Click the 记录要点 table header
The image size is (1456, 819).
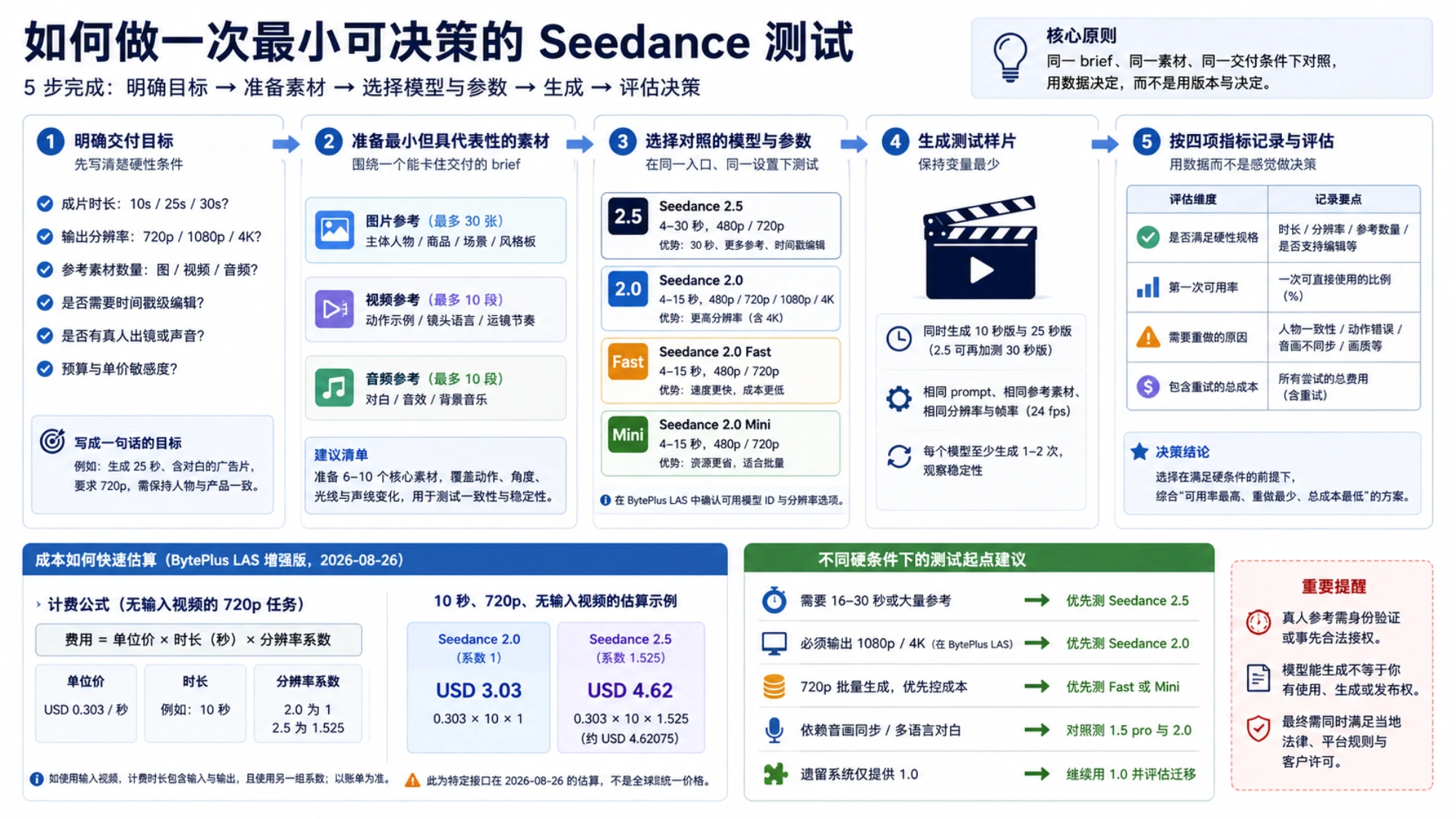click(x=1344, y=199)
